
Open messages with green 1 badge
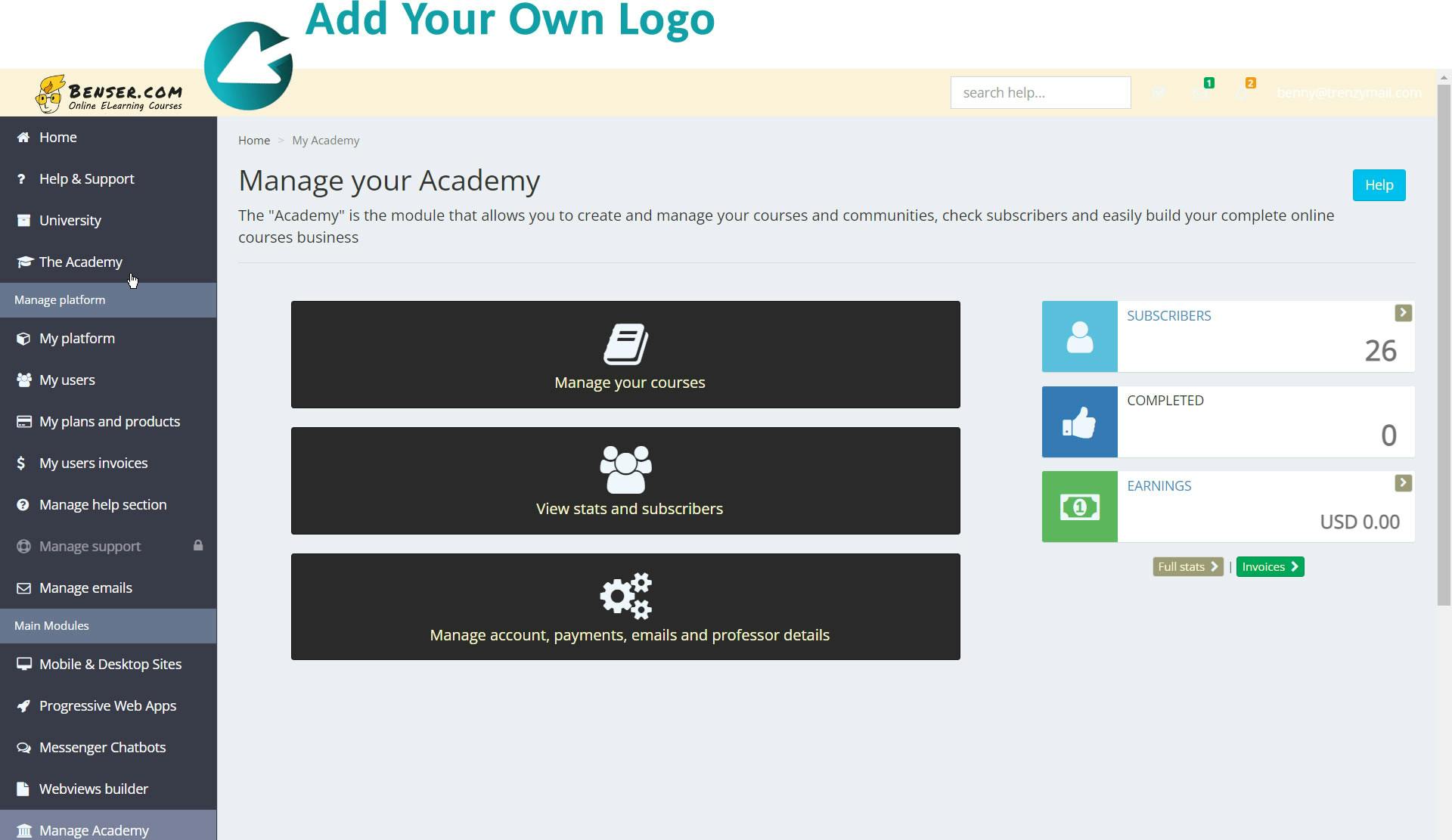click(1201, 92)
